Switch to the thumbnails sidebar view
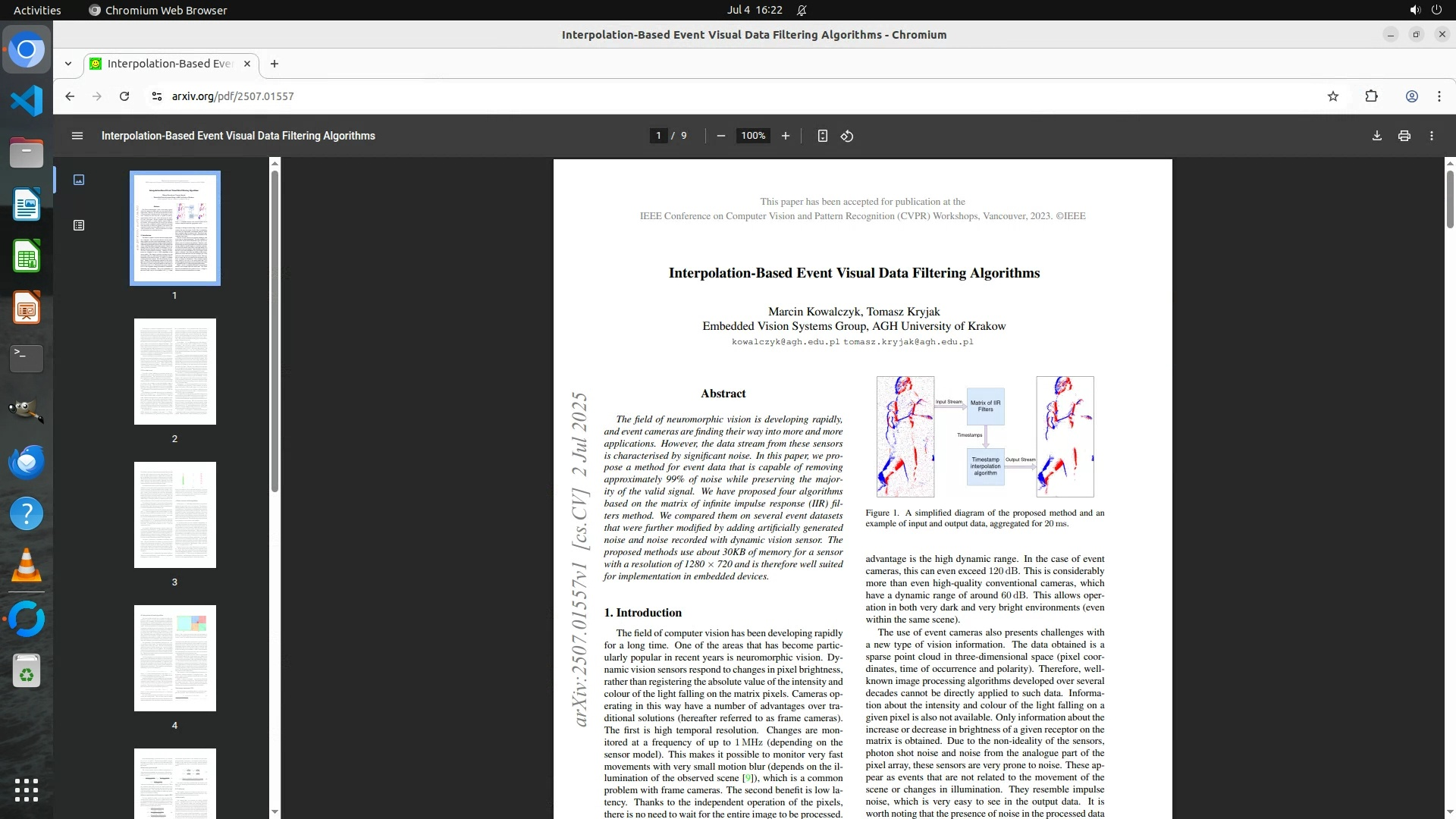1456x819 pixels. coord(79,180)
